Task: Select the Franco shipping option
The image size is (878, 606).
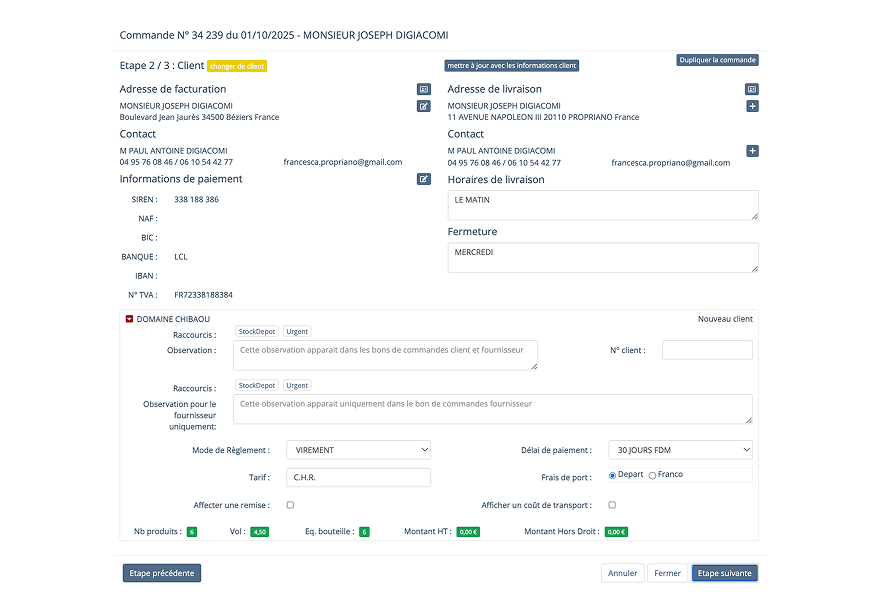Action: [x=653, y=475]
